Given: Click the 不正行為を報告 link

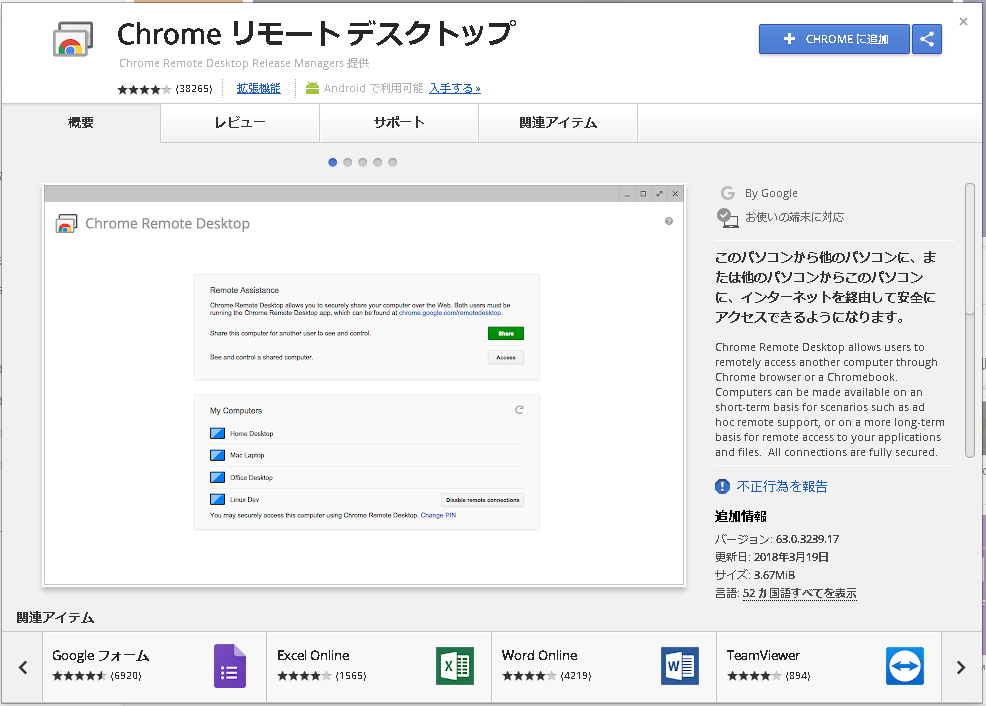Looking at the screenshot, I should [782, 487].
